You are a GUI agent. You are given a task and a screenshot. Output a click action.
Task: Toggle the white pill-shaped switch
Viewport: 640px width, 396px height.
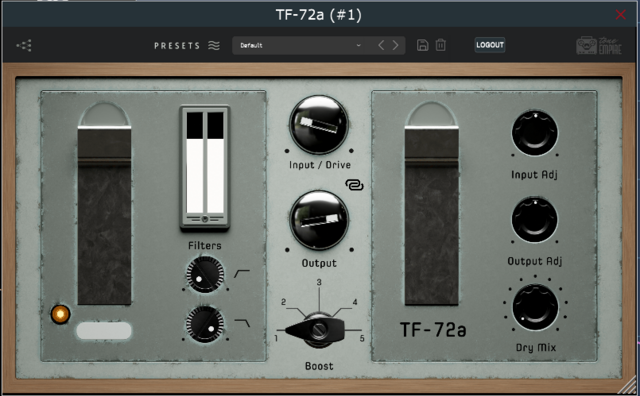(x=104, y=331)
